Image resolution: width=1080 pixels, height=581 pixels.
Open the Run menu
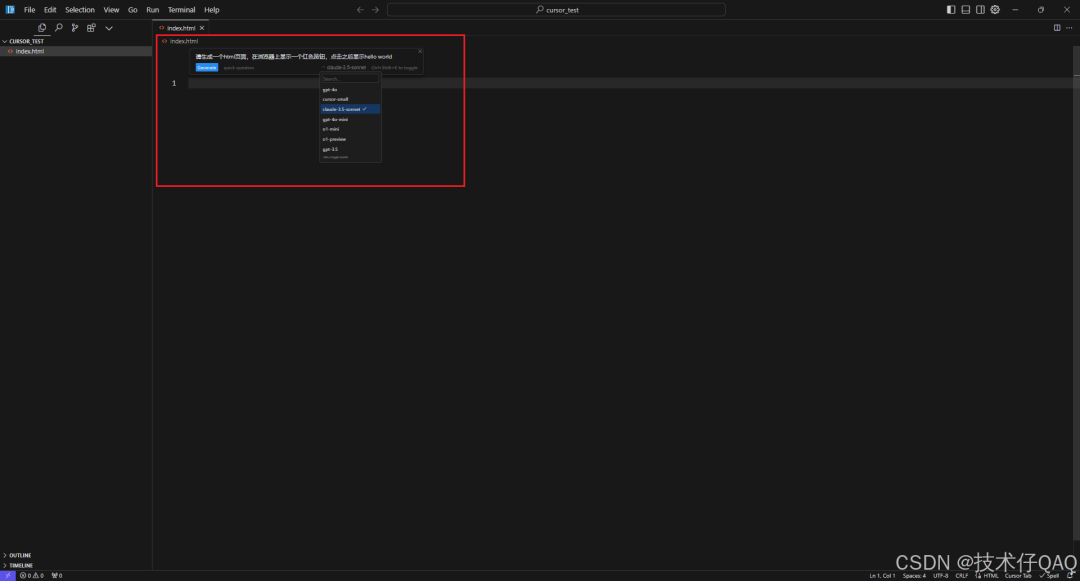tap(152, 10)
